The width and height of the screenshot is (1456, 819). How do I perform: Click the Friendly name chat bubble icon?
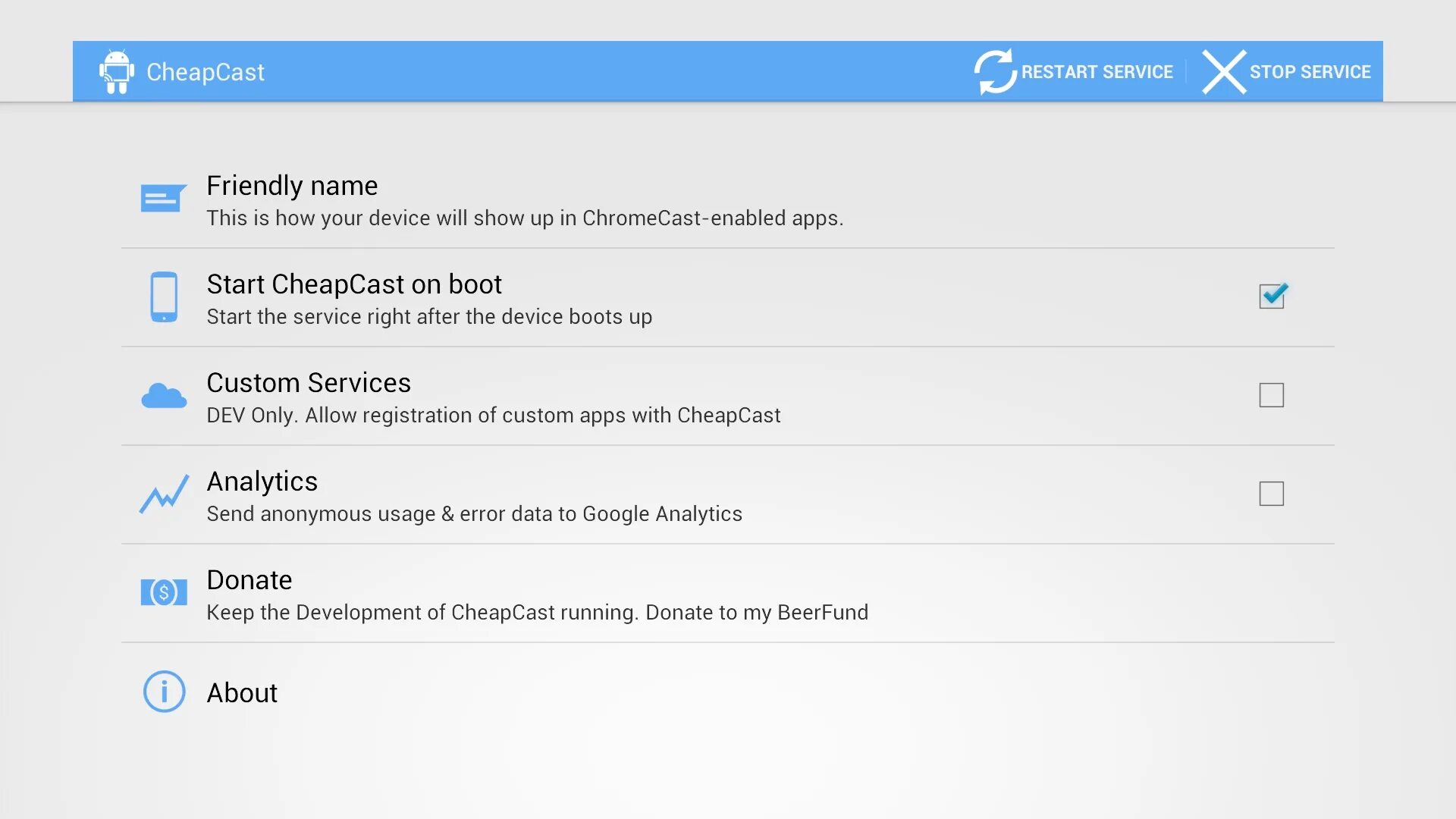163,199
